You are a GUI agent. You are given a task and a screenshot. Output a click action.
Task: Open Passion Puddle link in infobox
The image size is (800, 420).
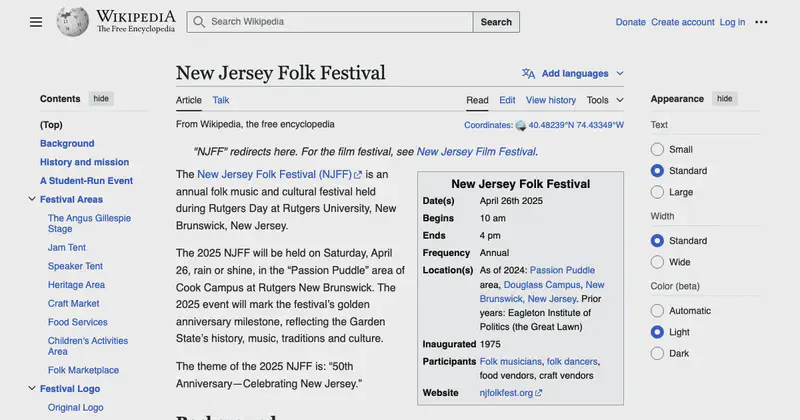coord(562,270)
